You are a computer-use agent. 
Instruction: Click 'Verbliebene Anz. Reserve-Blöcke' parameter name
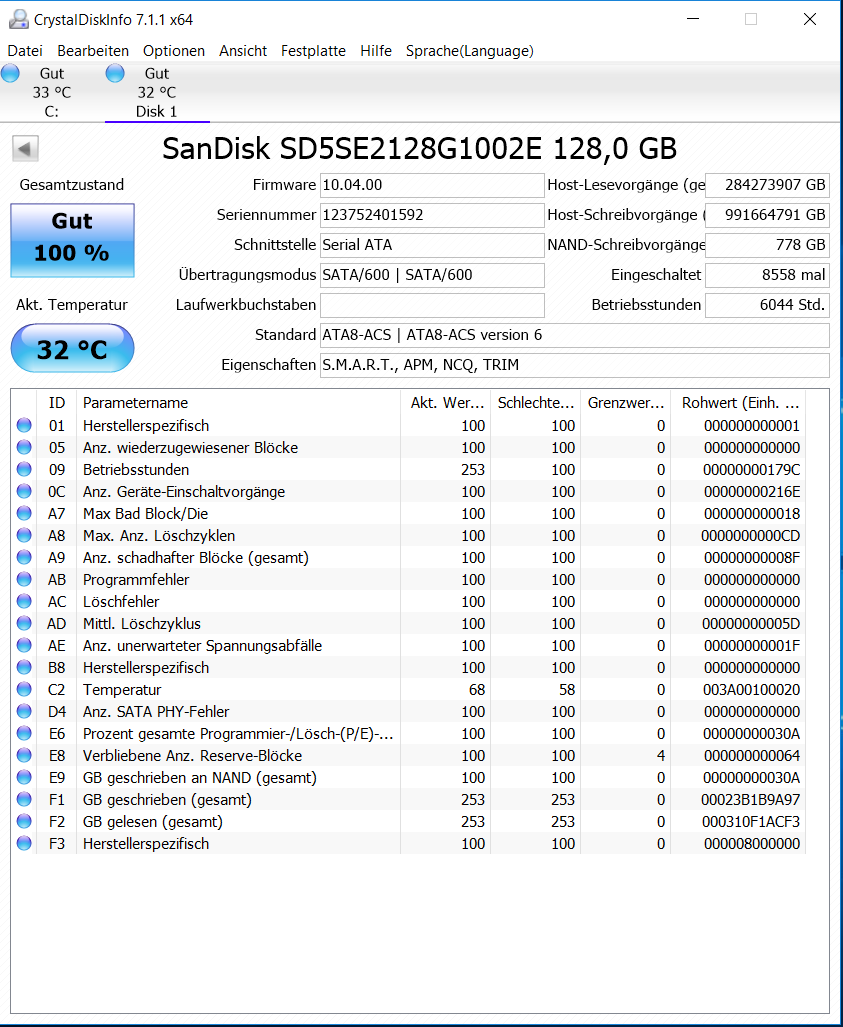193,756
